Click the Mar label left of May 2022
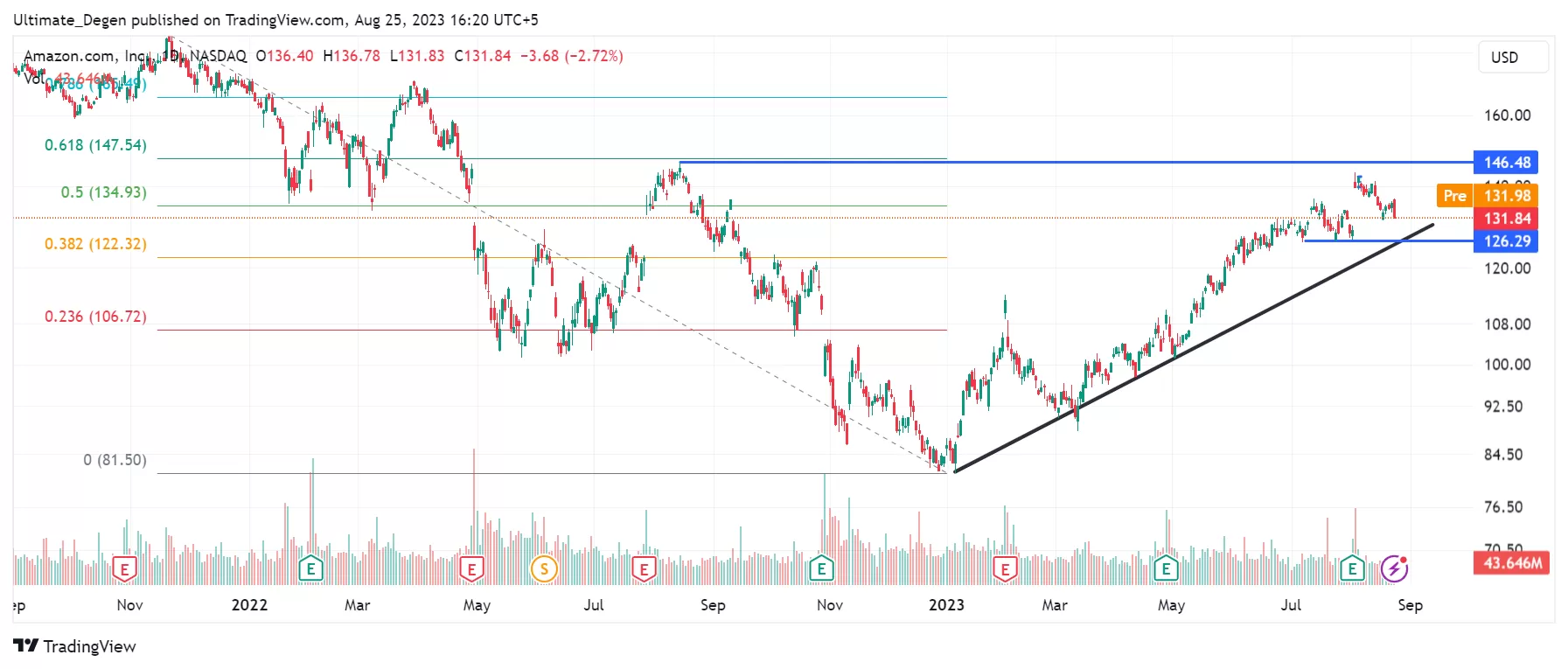The width and height of the screenshot is (1568, 669). tap(357, 605)
